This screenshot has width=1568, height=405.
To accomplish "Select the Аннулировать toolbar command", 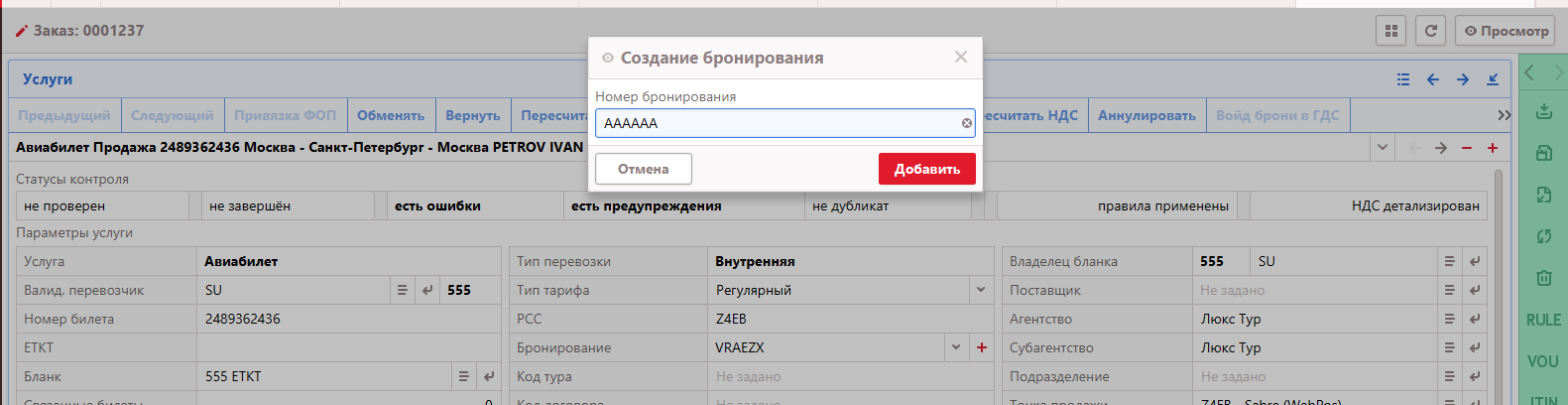I will click(x=1146, y=115).
